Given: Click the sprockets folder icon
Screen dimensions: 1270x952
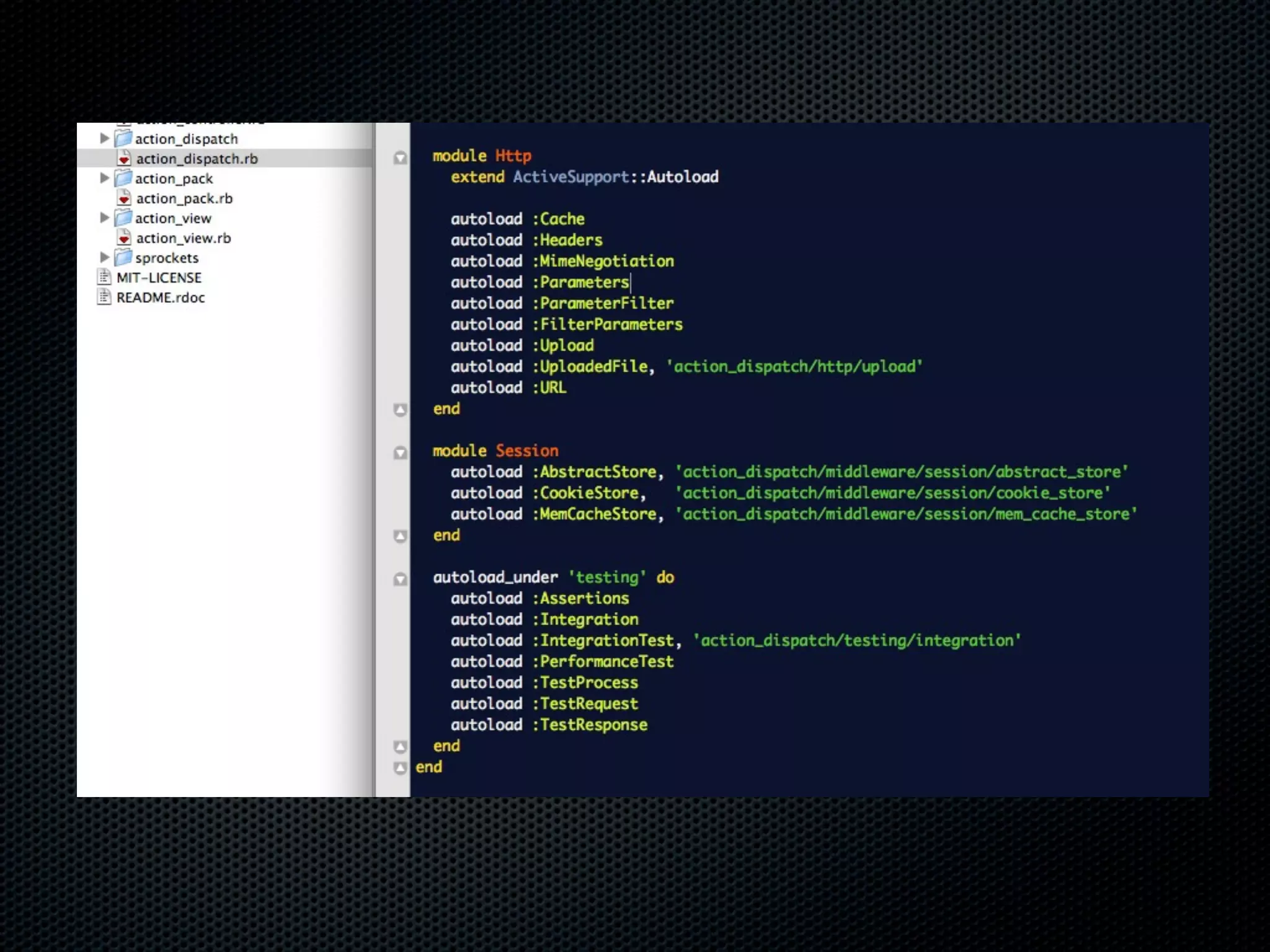Looking at the screenshot, I should tap(123, 257).
